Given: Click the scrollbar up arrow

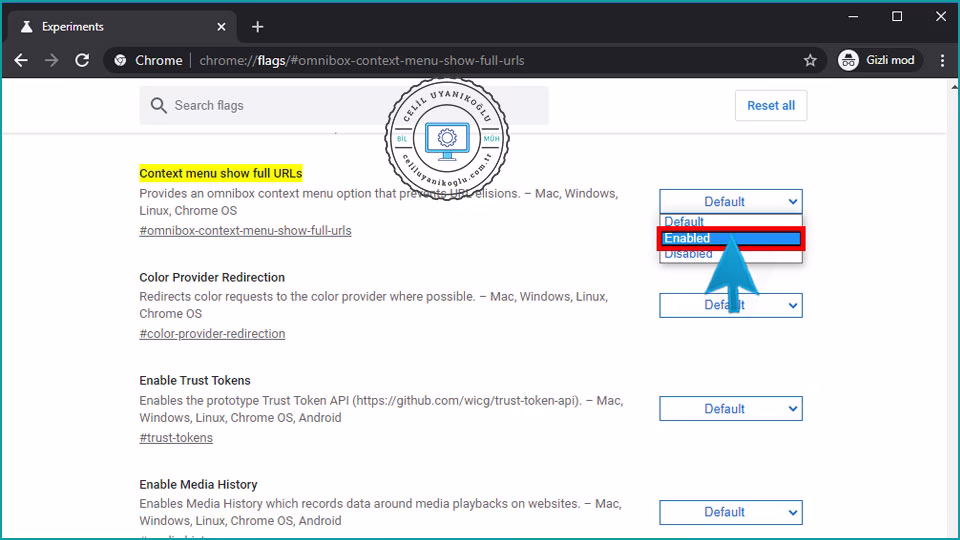Looking at the screenshot, I should pyautogui.click(x=954, y=87).
